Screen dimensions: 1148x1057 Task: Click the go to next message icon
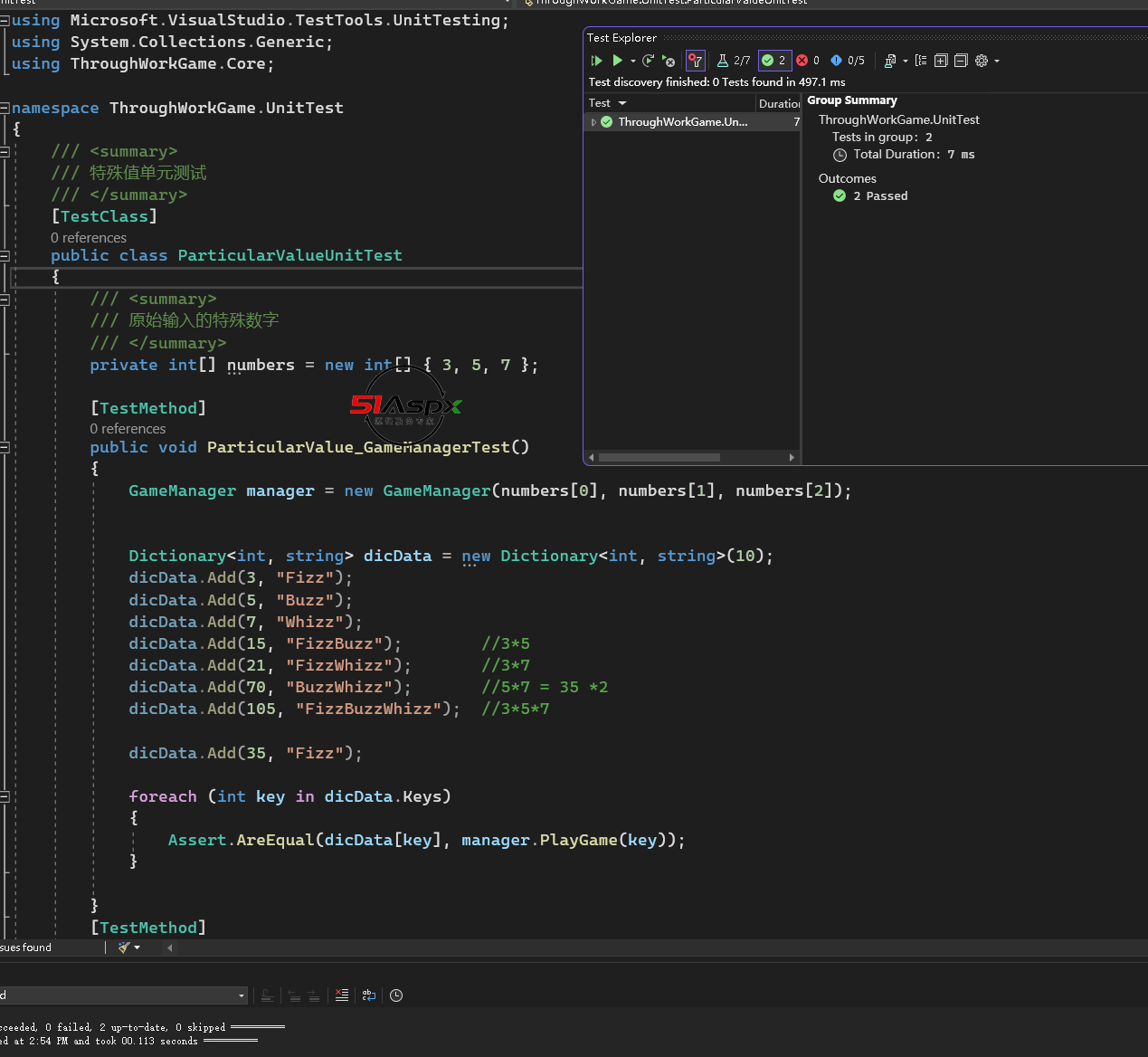coord(314,995)
